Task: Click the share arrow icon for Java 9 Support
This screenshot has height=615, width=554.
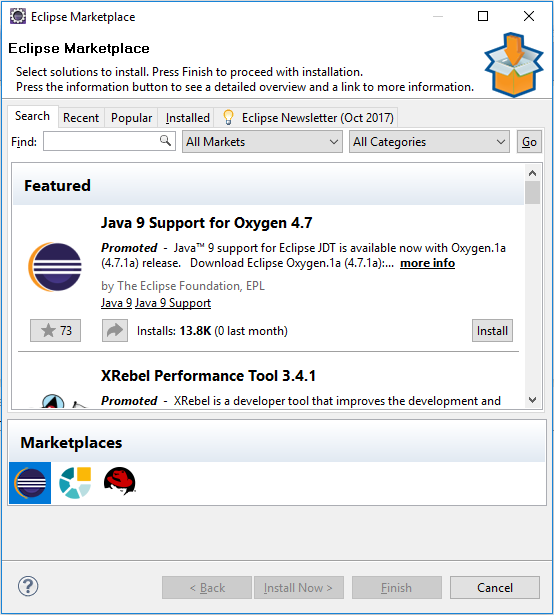Action: [x=115, y=331]
